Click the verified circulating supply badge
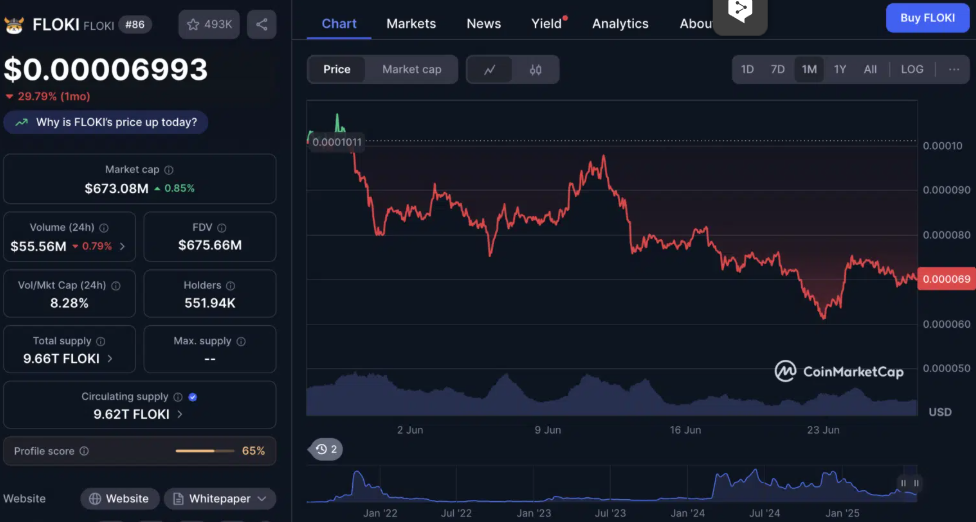 tap(193, 397)
